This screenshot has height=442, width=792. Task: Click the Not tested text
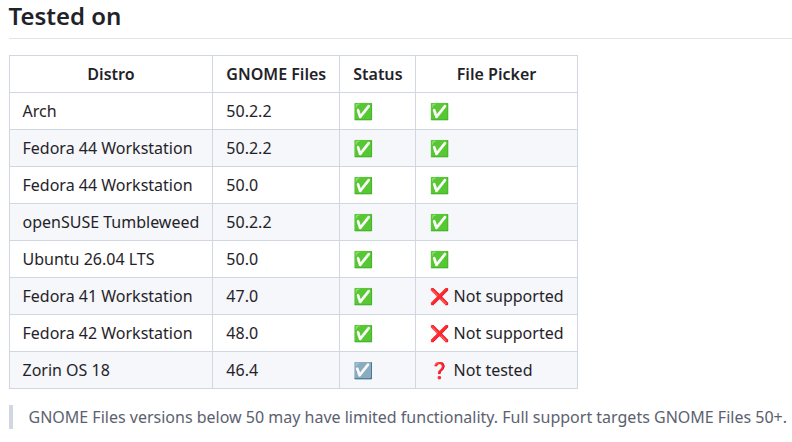493,370
